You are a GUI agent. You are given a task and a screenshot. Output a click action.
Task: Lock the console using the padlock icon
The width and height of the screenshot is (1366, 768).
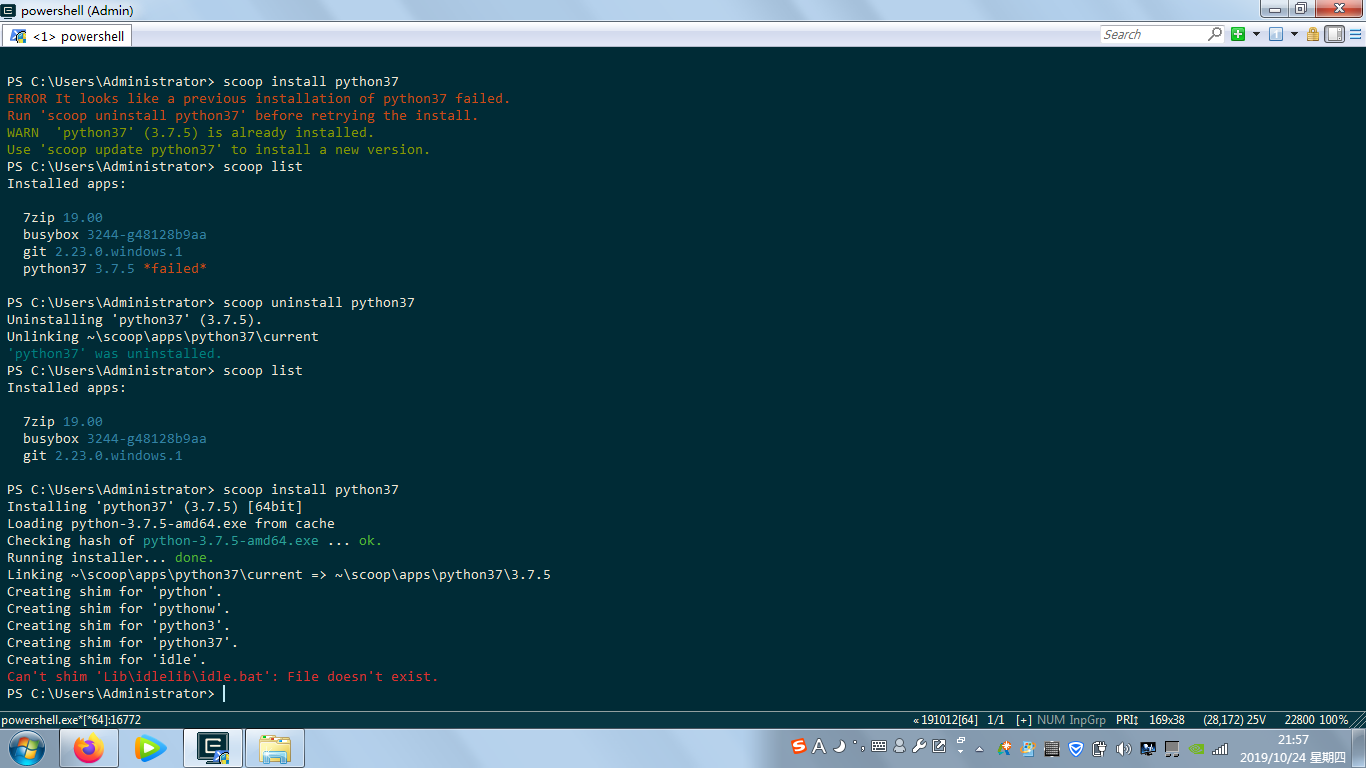pyautogui.click(x=1313, y=33)
